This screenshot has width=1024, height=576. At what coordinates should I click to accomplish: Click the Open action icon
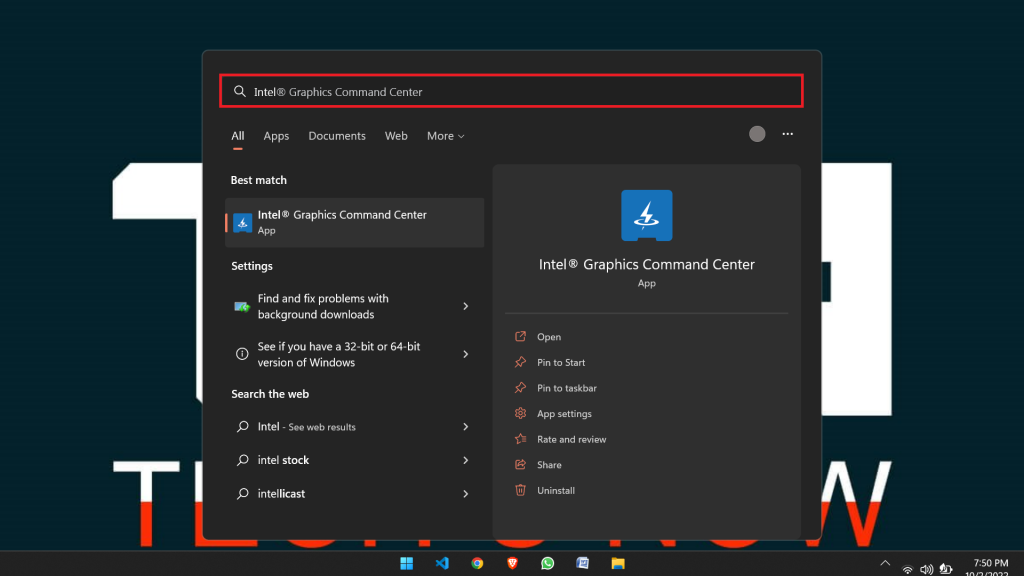tap(520, 336)
